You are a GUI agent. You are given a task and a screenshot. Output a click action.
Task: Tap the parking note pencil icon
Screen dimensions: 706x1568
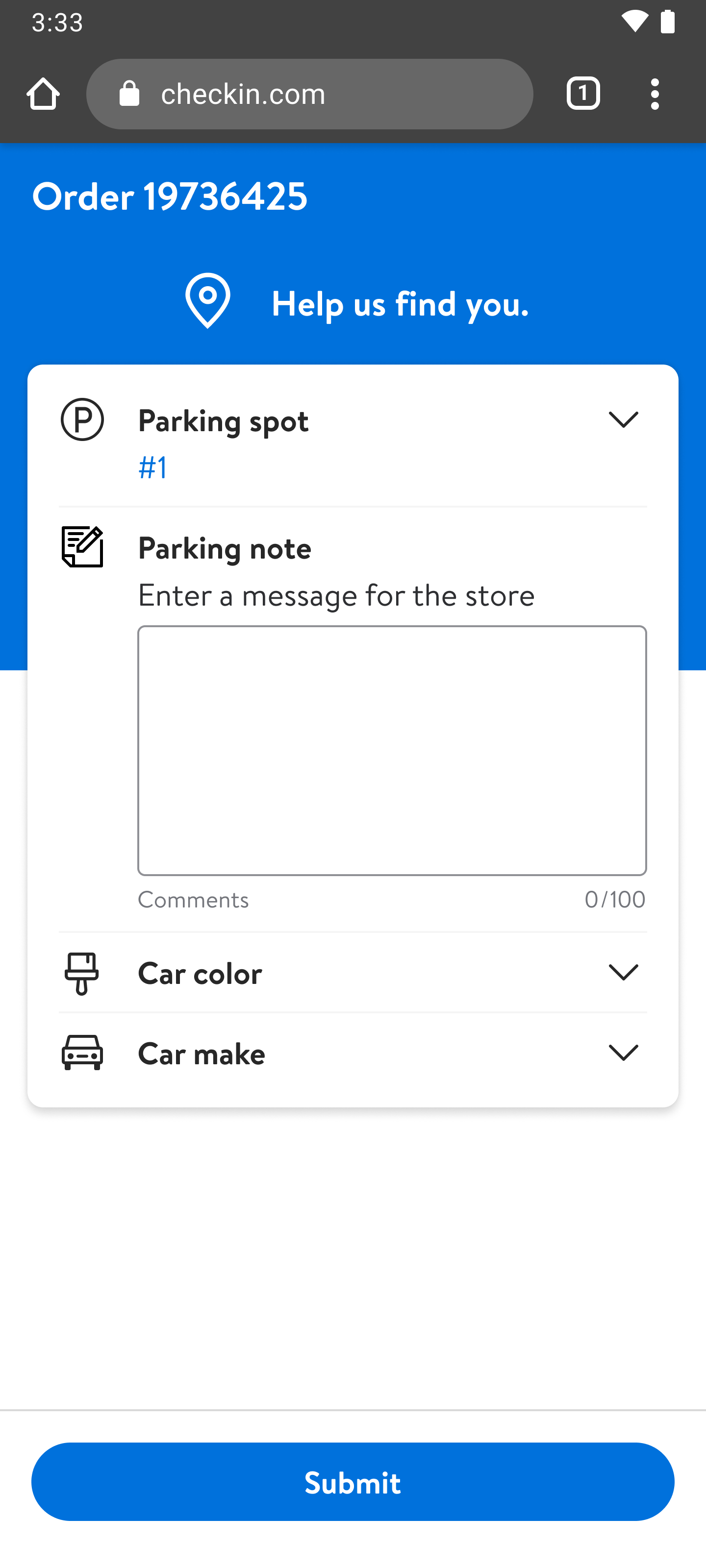point(82,547)
